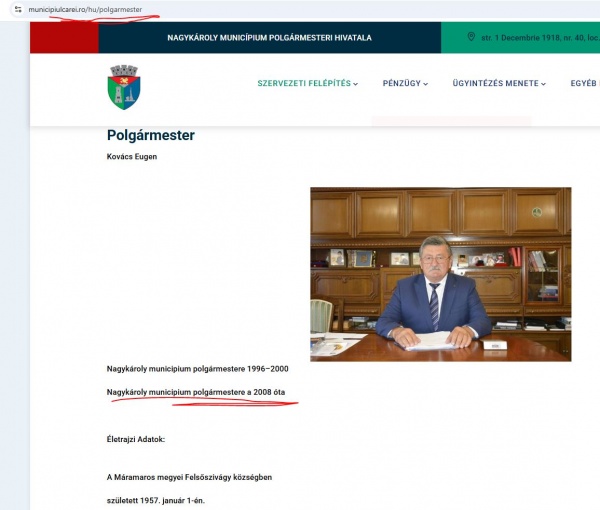The image size is (600, 510).
Task: Click the polgármestere a 2008 óta line
Action: [196, 392]
